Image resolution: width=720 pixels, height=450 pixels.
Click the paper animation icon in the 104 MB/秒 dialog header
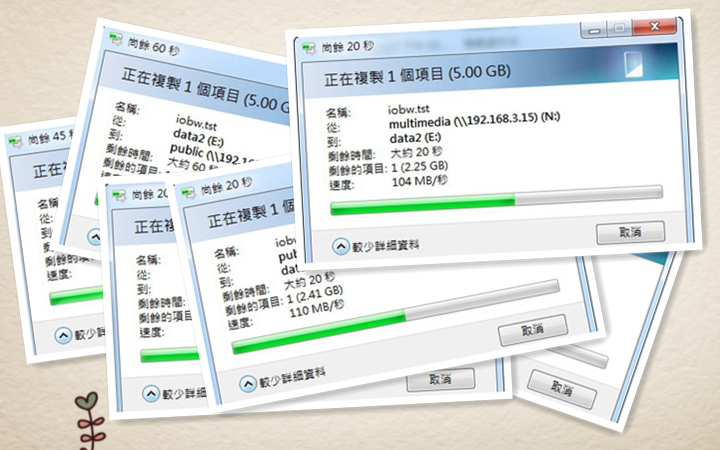pos(633,64)
